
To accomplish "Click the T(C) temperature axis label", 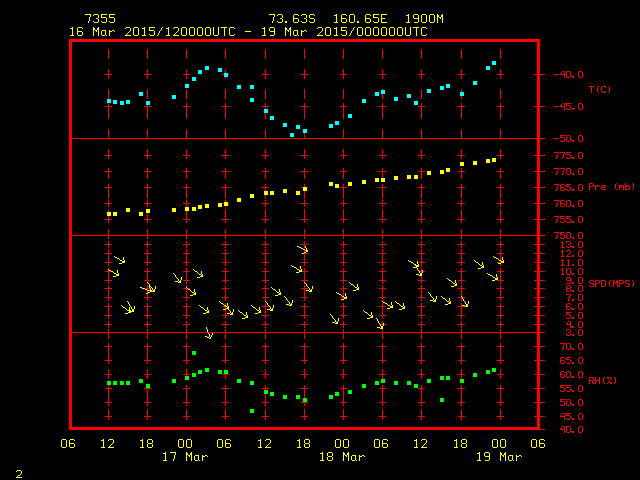I will point(600,89).
